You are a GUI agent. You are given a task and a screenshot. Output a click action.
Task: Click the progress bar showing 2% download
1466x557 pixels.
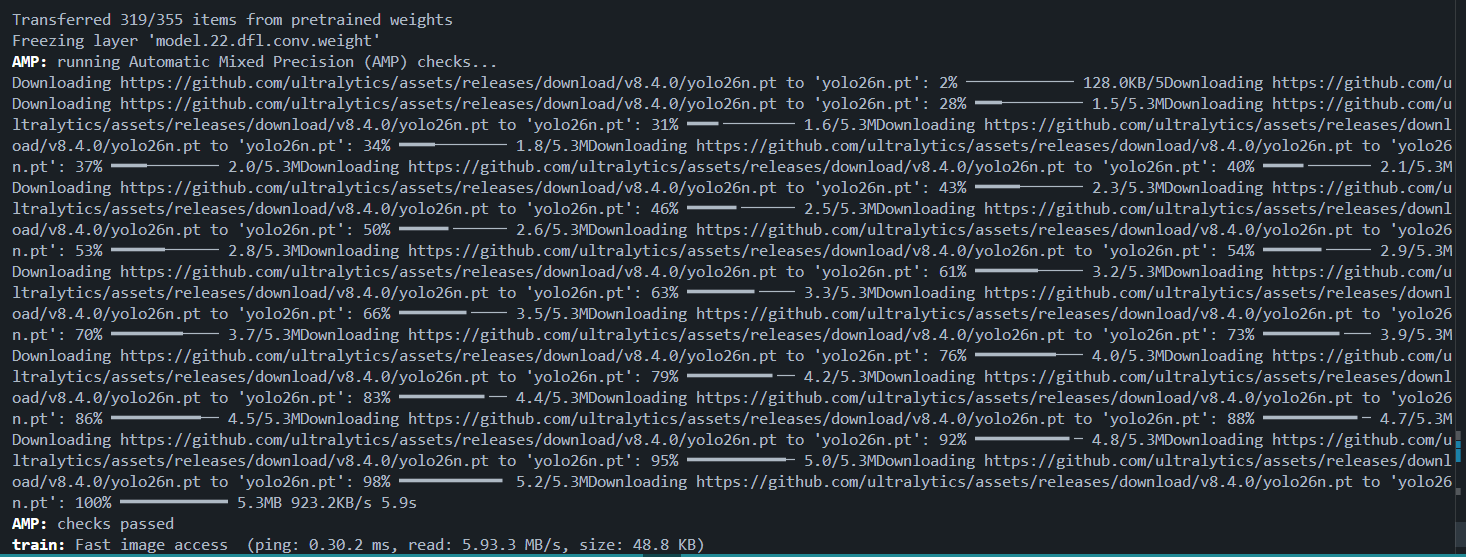pos(1021,83)
